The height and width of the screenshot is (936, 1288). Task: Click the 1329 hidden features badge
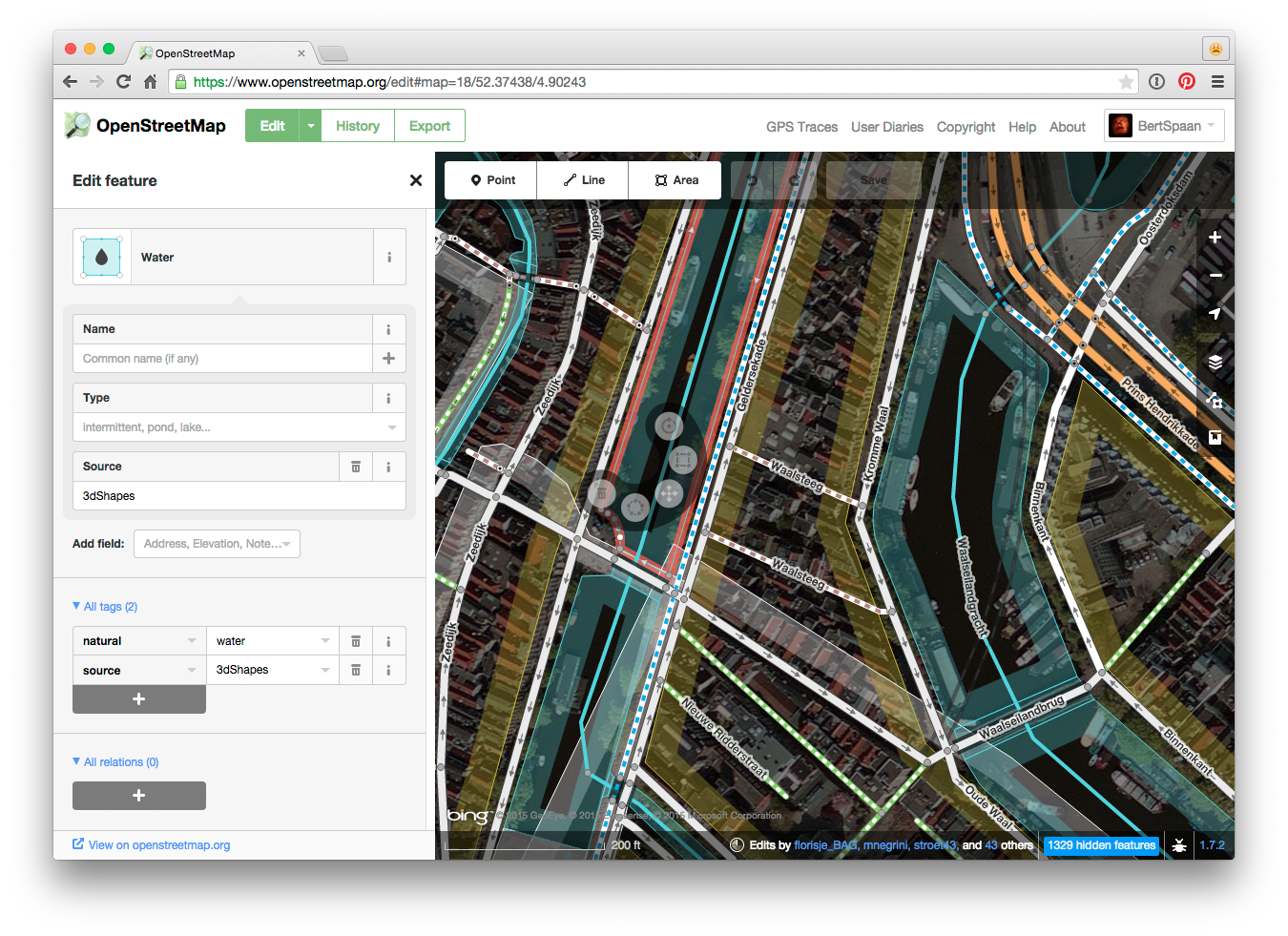[x=1101, y=845]
